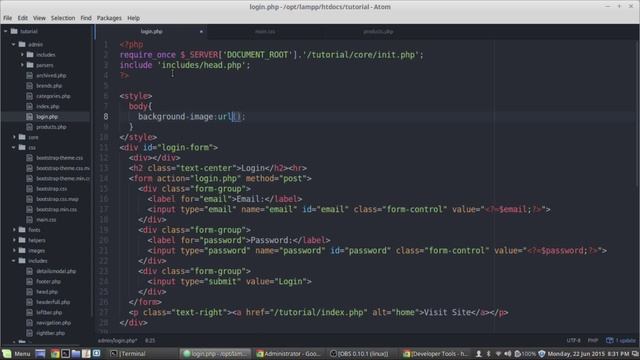
Task: Launch terminal from taskbar quick-launch icon
Action: pos(65,353)
